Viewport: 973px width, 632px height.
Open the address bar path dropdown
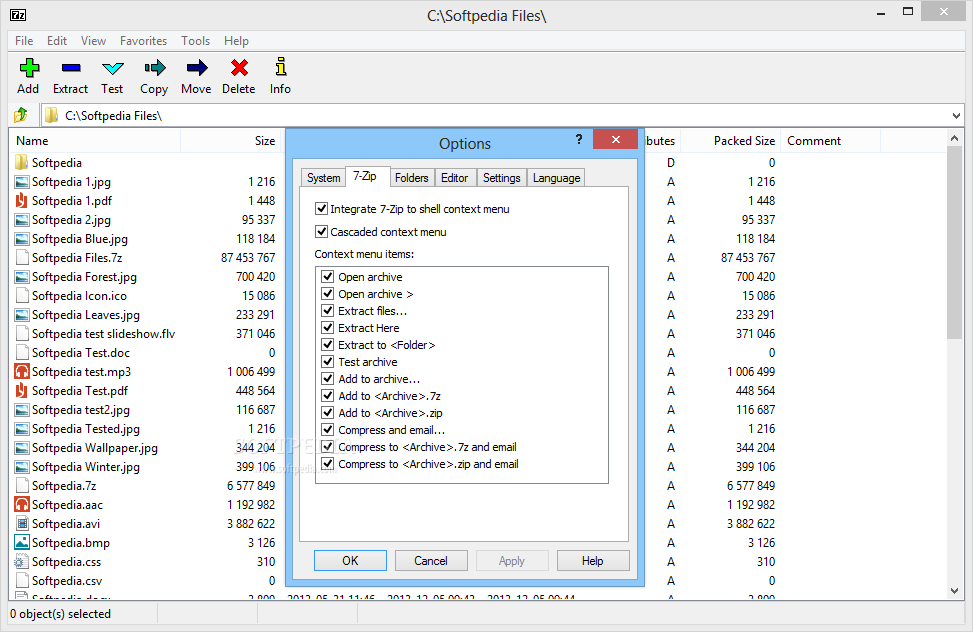point(956,115)
